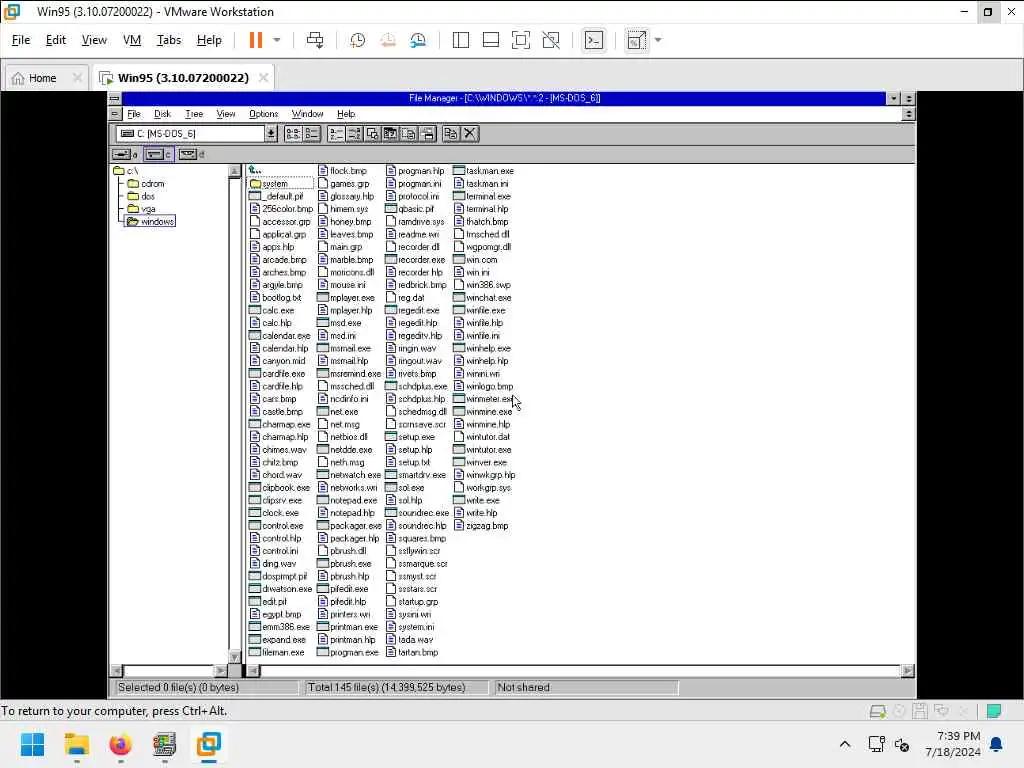This screenshot has height=768, width=1024.
Task: Take a snapshot of this virtual machine
Action: (357, 40)
